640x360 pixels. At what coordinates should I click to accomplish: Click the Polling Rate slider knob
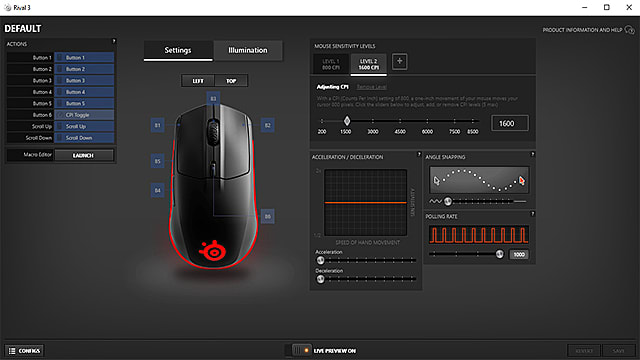[x=500, y=254]
